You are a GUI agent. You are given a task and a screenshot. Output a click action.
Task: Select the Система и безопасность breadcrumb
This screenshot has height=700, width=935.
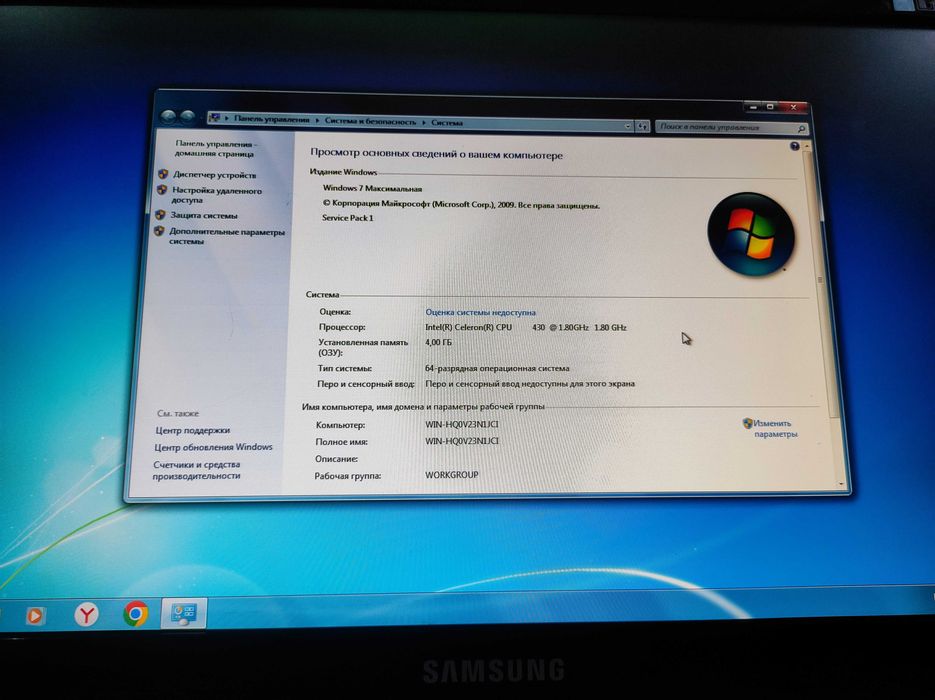(x=370, y=121)
